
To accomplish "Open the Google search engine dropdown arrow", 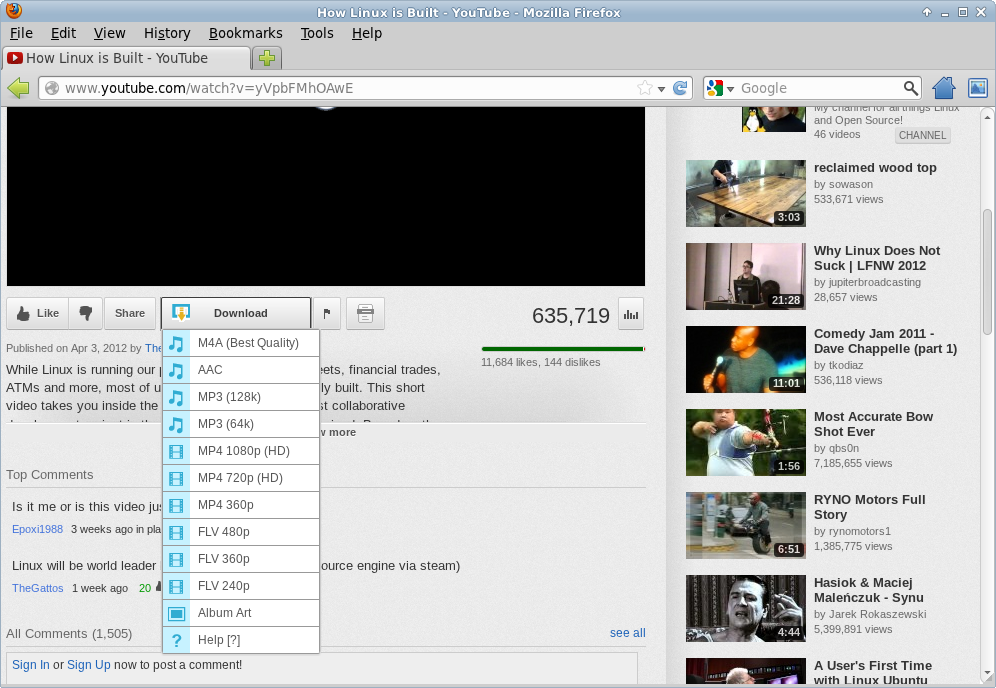I will (x=730, y=89).
